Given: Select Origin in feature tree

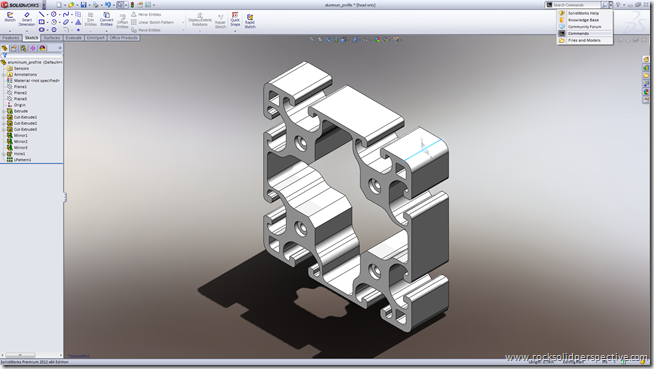Looking at the screenshot, I should pyautogui.click(x=16, y=105).
